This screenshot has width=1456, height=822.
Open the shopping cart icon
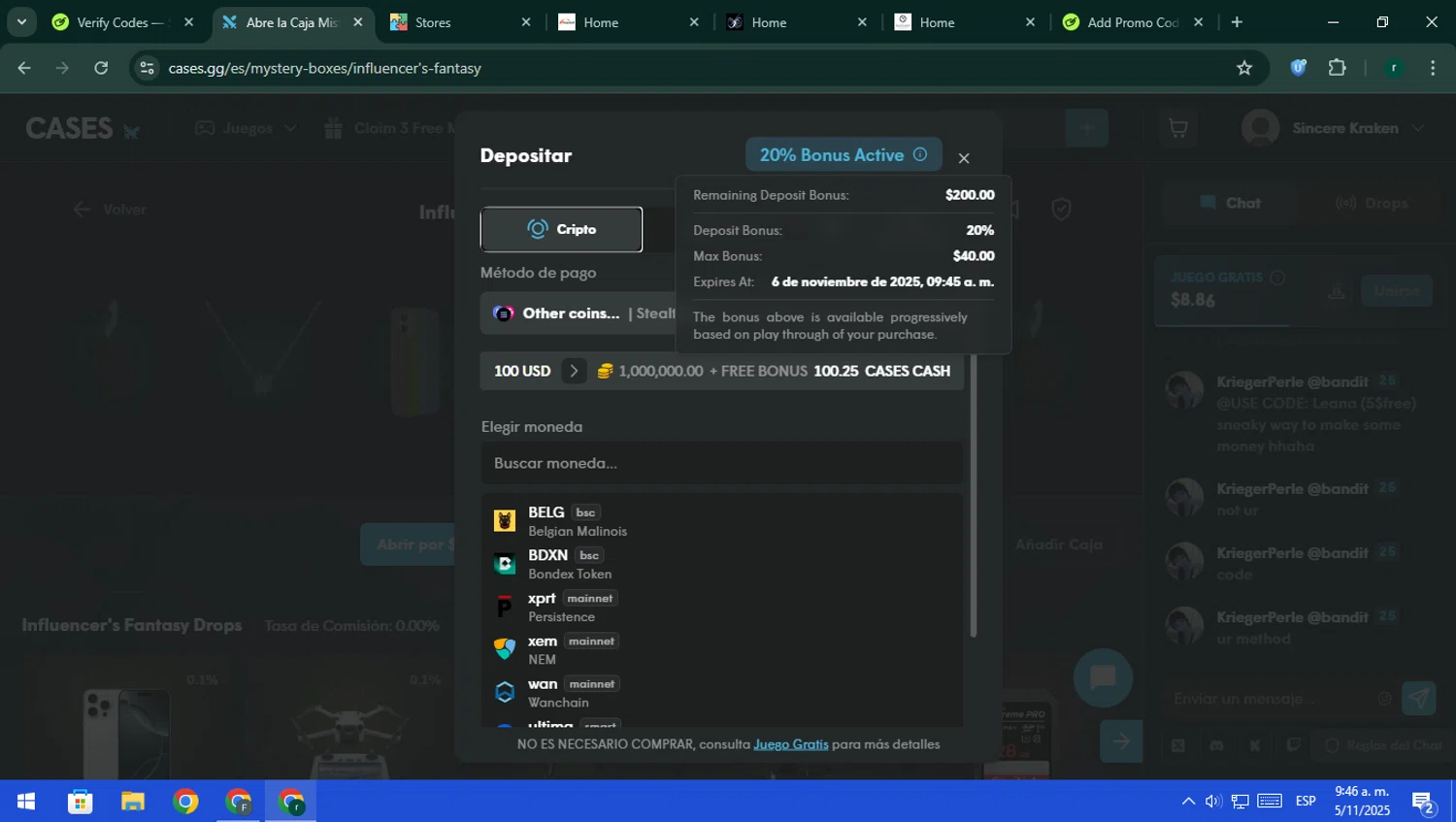coord(1178,128)
